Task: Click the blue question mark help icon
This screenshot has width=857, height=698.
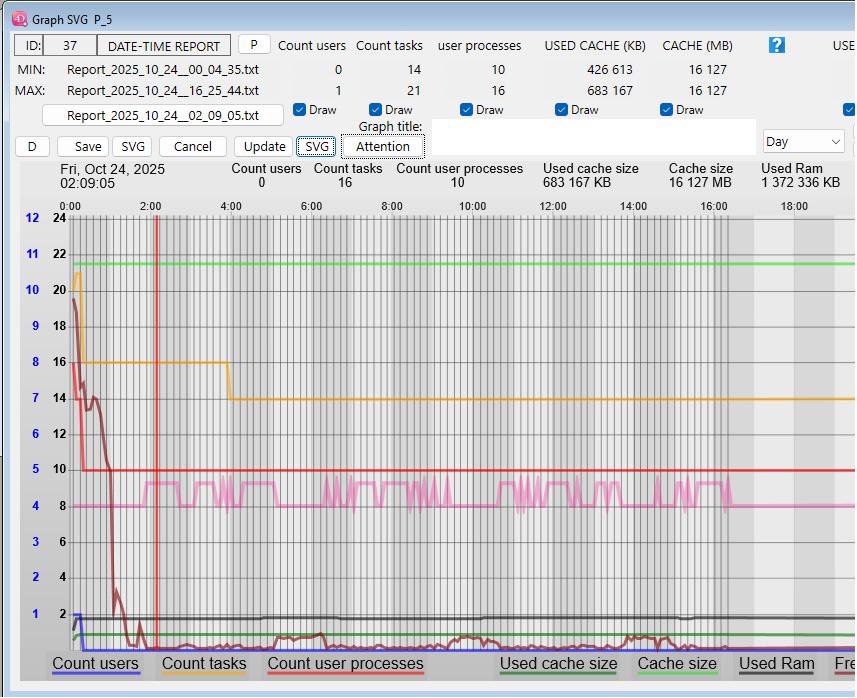Action: click(776, 45)
